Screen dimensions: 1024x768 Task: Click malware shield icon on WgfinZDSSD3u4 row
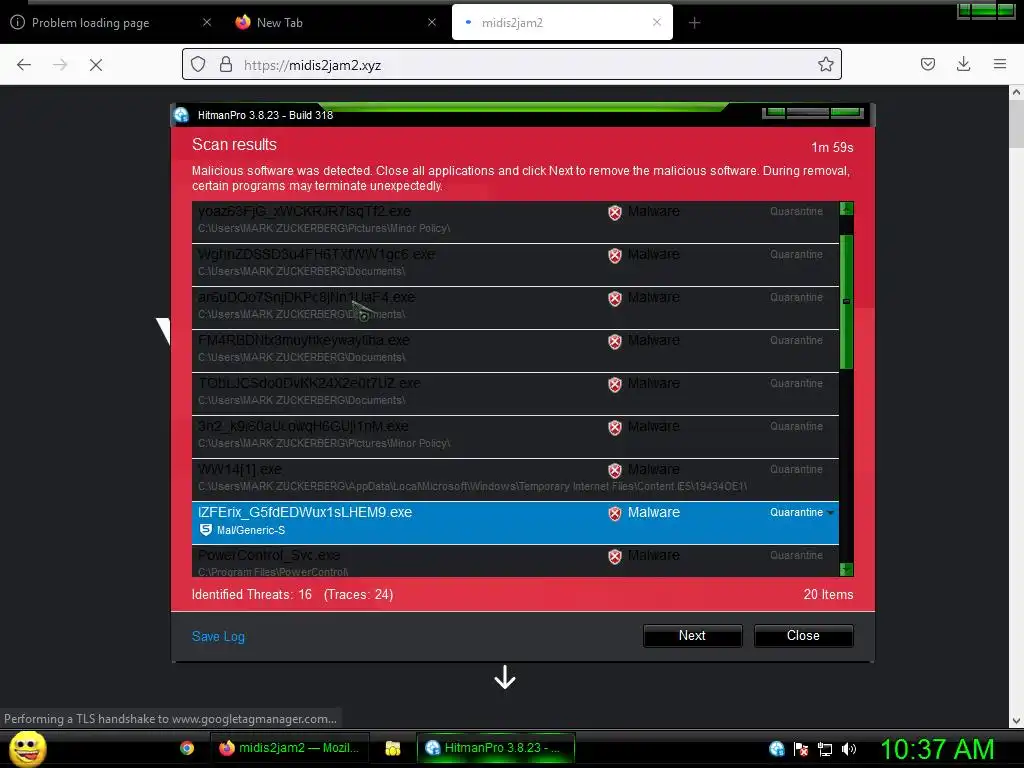(x=615, y=256)
